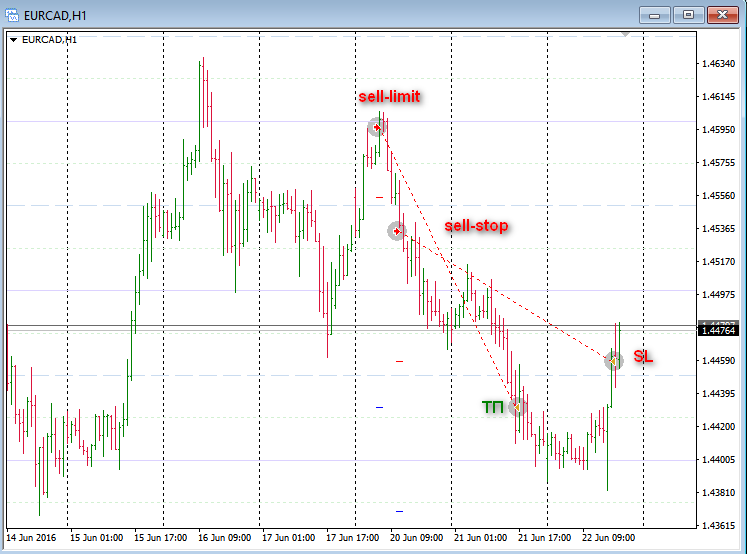Image resolution: width=747 pixels, height=554 pixels.
Task: Click the 1.44590 price scale value
Action: [718, 361]
